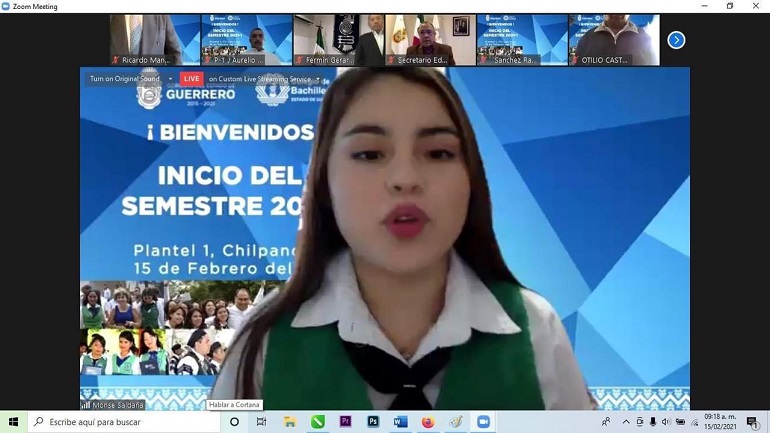Open Firefox from the taskbar
Image resolution: width=770 pixels, height=433 pixels.
click(x=428, y=422)
